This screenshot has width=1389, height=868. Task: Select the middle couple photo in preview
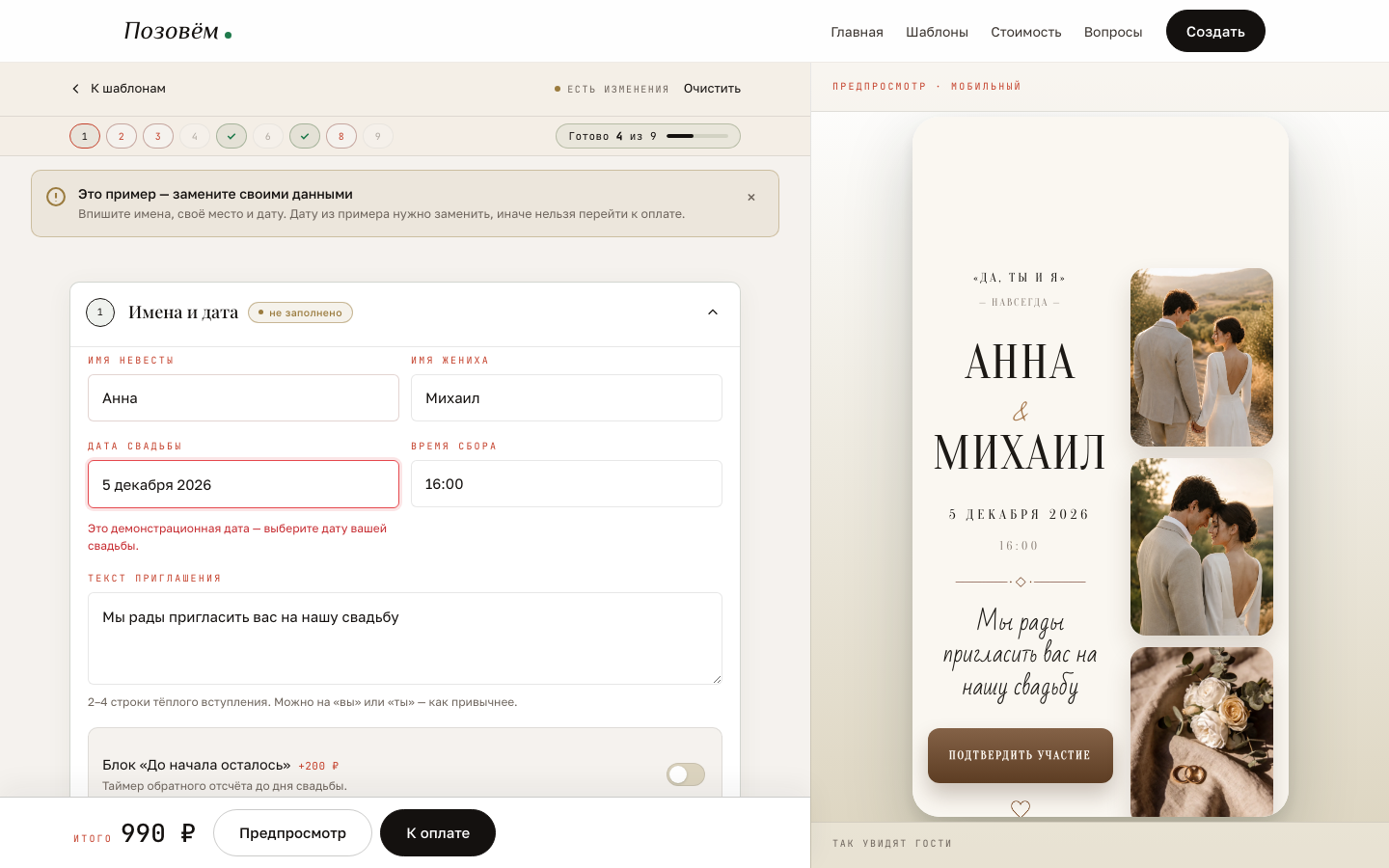pyautogui.click(x=1202, y=547)
